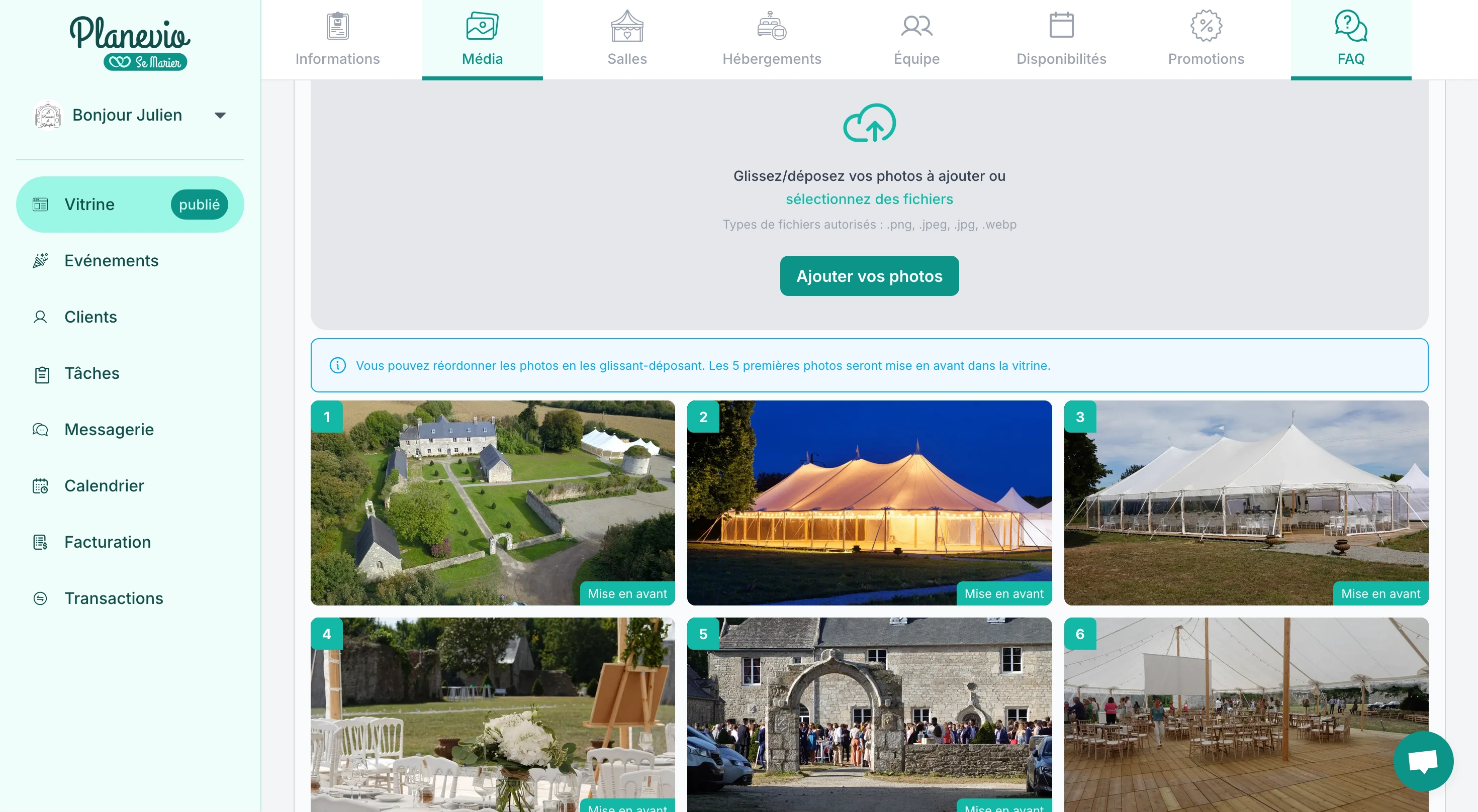Click the Transactions icon in sidebar
The image size is (1478, 812).
point(40,598)
